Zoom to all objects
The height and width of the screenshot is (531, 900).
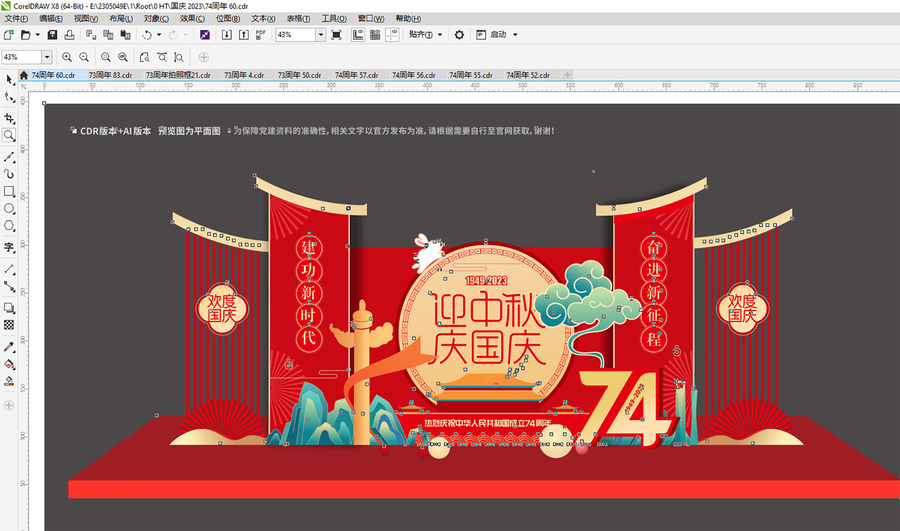click(x=123, y=57)
